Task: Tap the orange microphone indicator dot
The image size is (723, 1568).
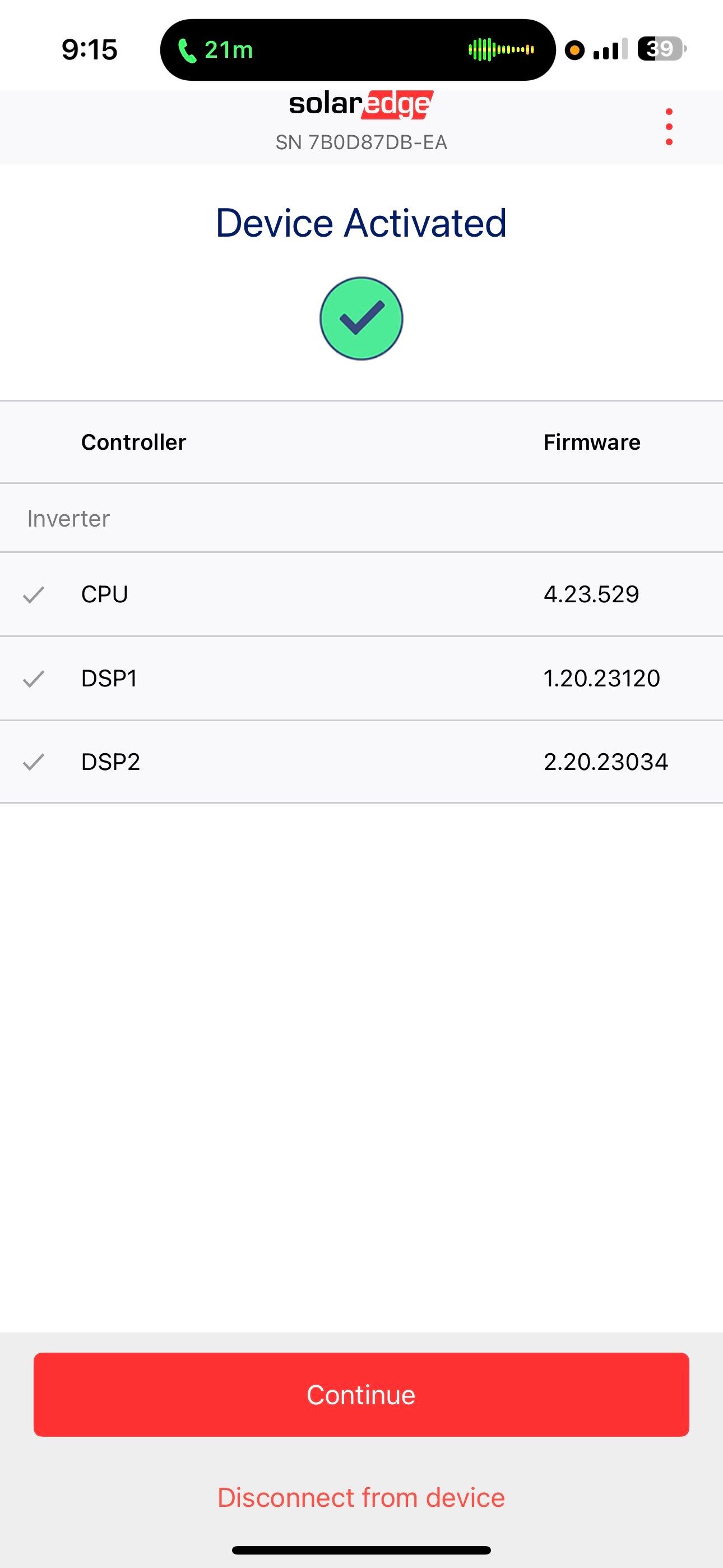Action: [574, 50]
